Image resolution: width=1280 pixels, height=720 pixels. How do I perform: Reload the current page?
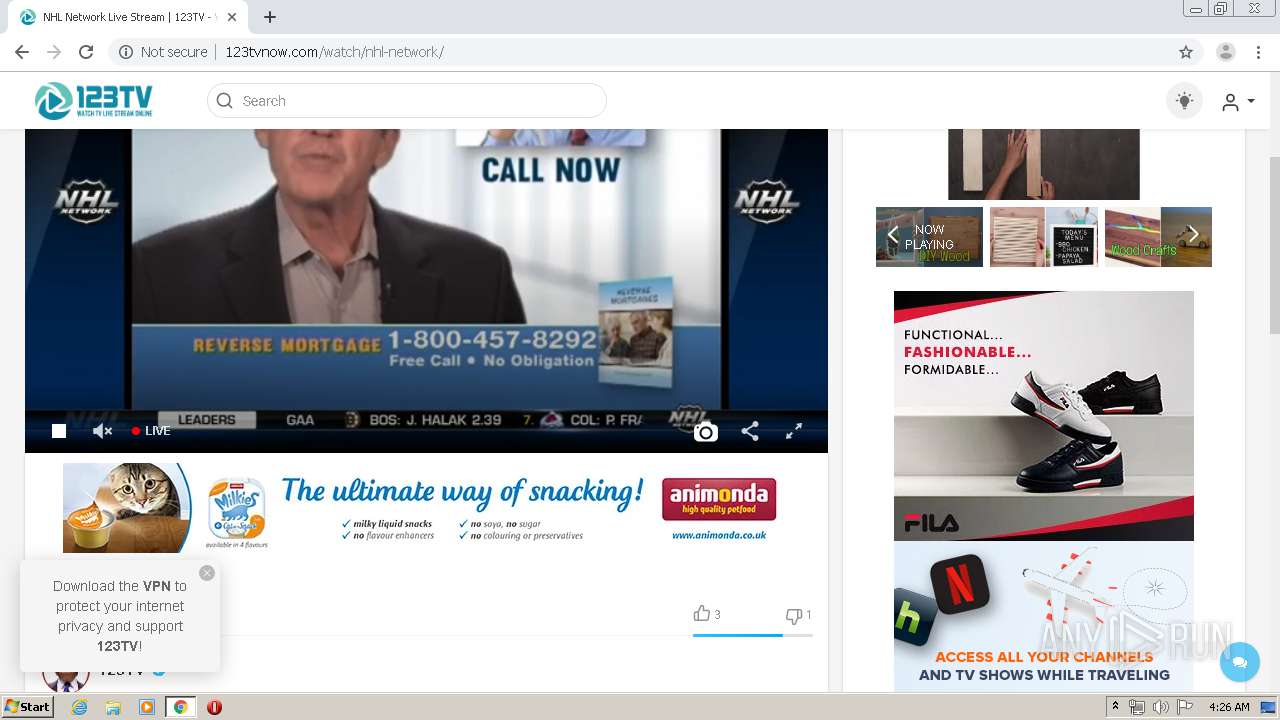click(86, 52)
